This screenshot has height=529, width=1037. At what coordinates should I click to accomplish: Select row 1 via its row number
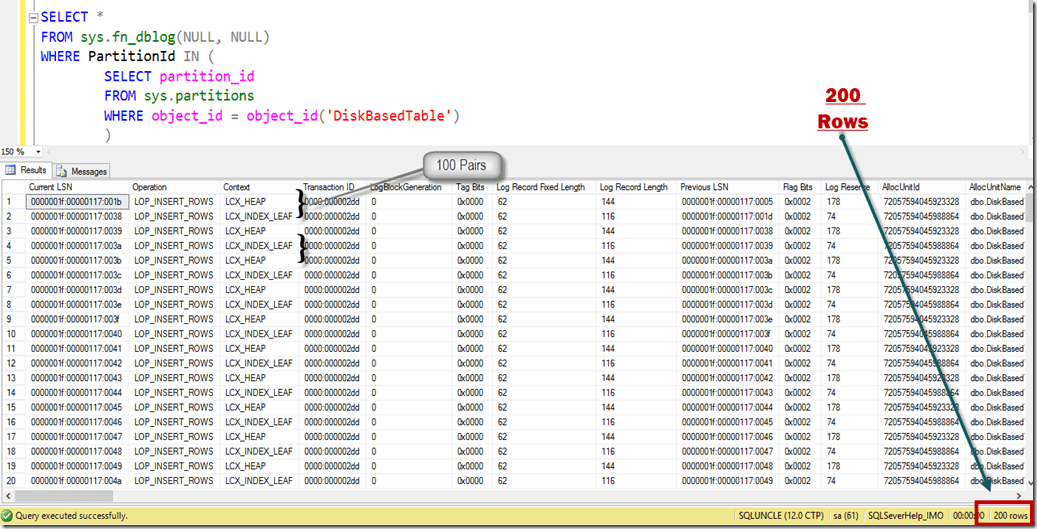tap(11, 201)
